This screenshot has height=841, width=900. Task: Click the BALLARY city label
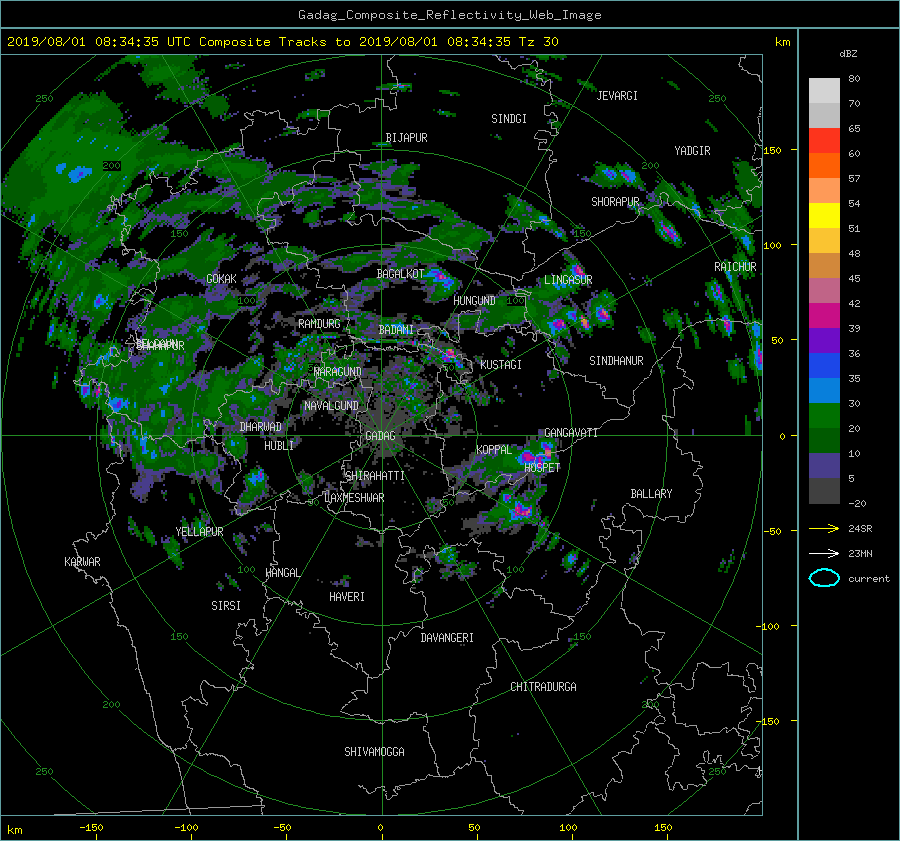pos(651,494)
